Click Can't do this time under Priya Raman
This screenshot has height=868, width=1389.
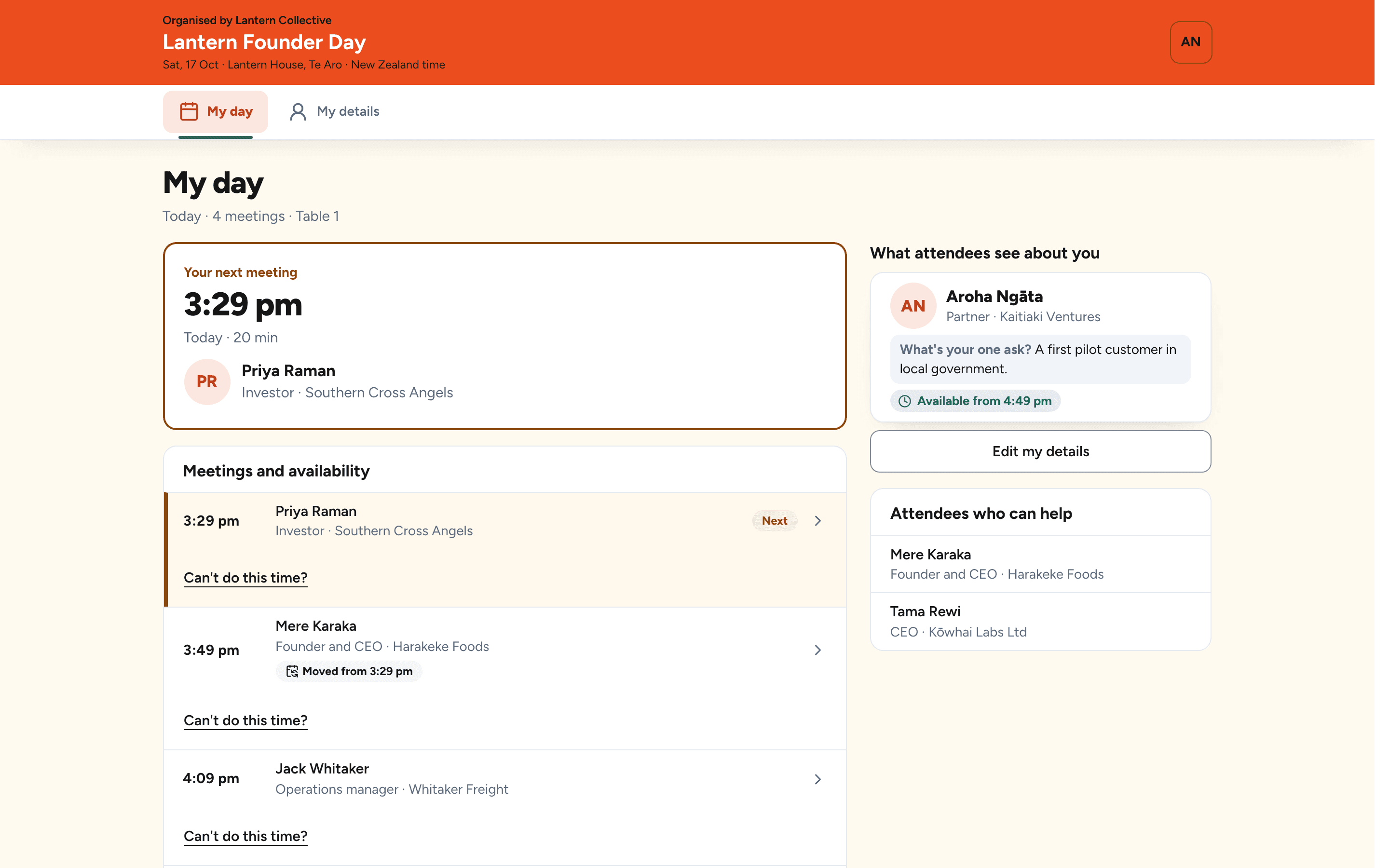pyautogui.click(x=245, y=578)
